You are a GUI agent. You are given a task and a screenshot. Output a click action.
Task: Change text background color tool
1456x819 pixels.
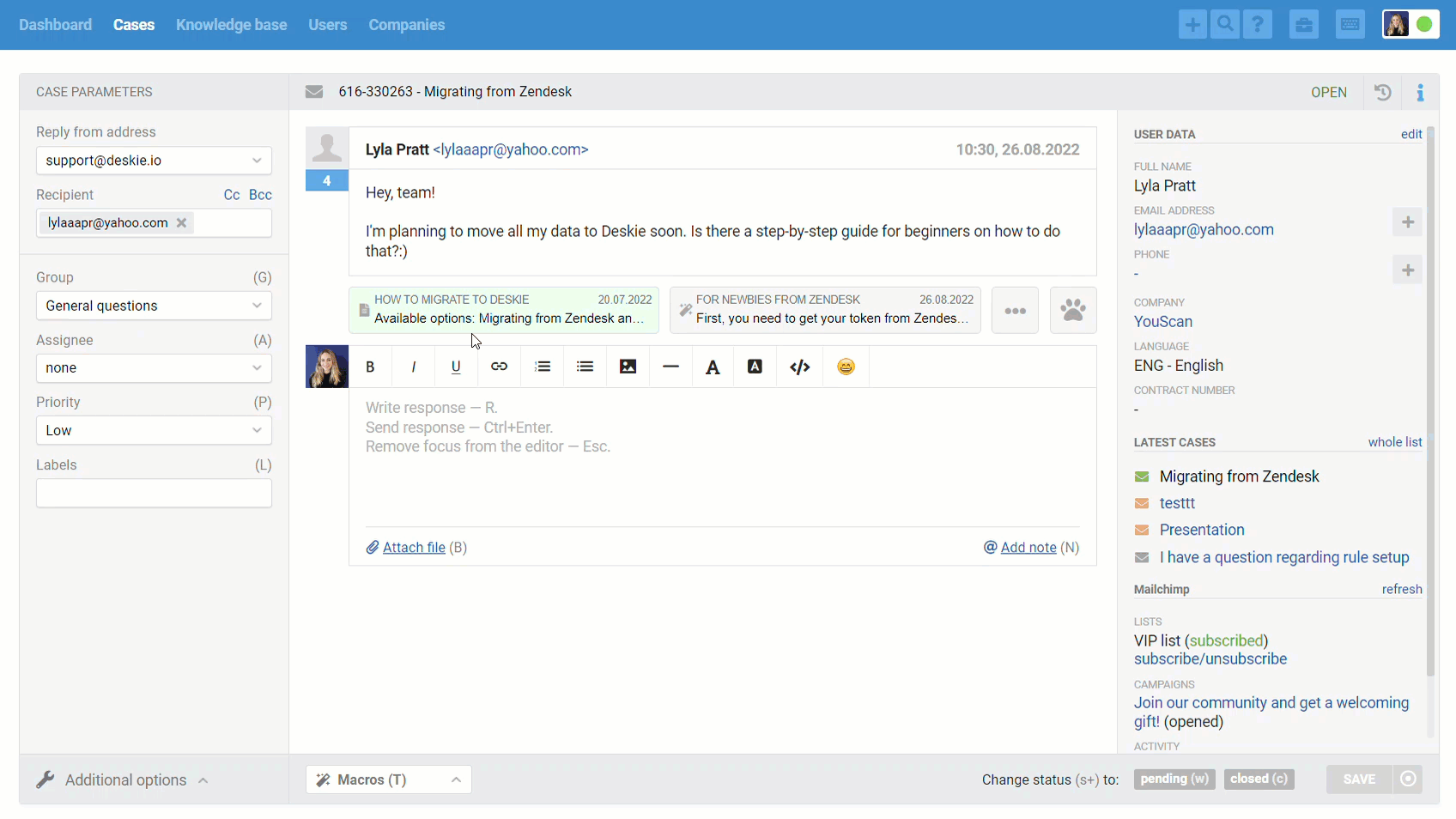pyautogui.click(x=755, y=367)
